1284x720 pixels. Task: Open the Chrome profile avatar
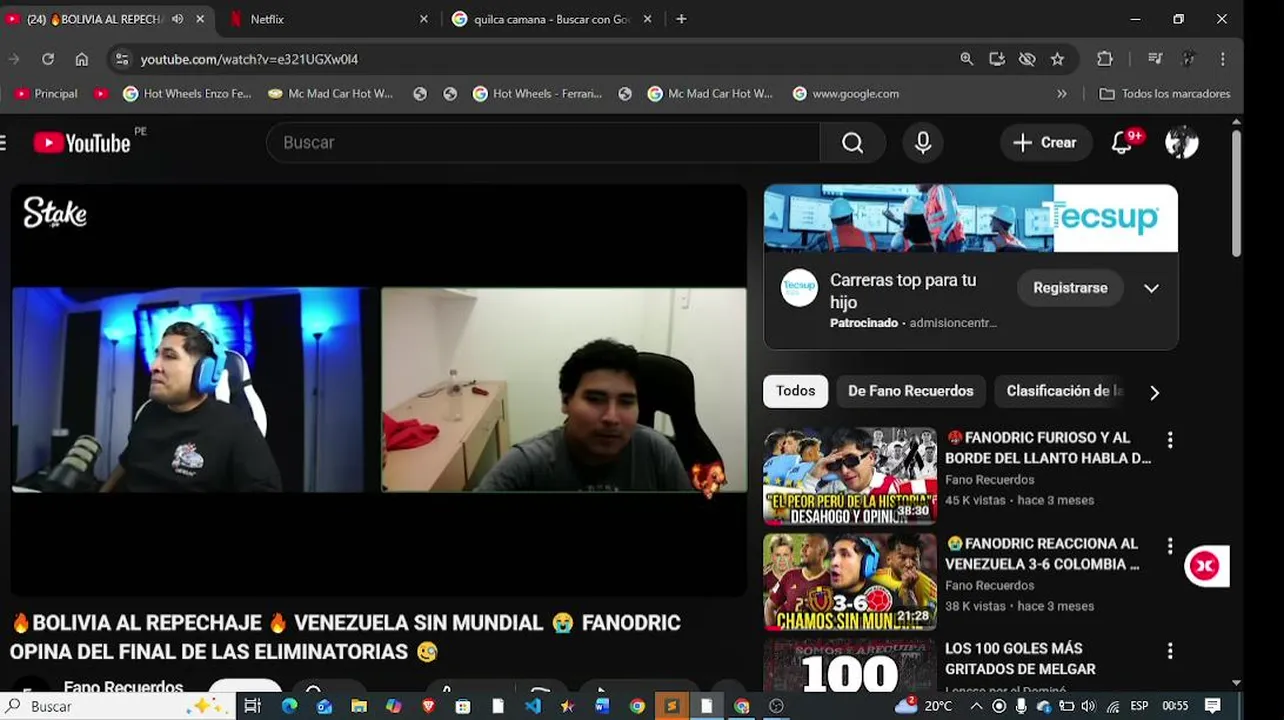[x=1188, y=59]
